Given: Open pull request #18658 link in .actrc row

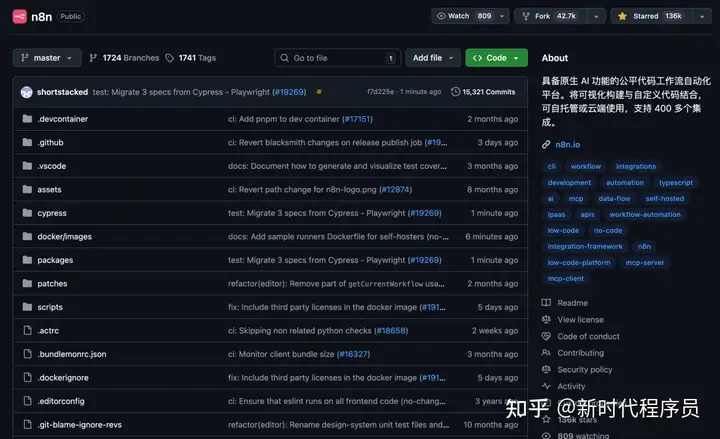Looking at the screenshot, I should (391, 331).
